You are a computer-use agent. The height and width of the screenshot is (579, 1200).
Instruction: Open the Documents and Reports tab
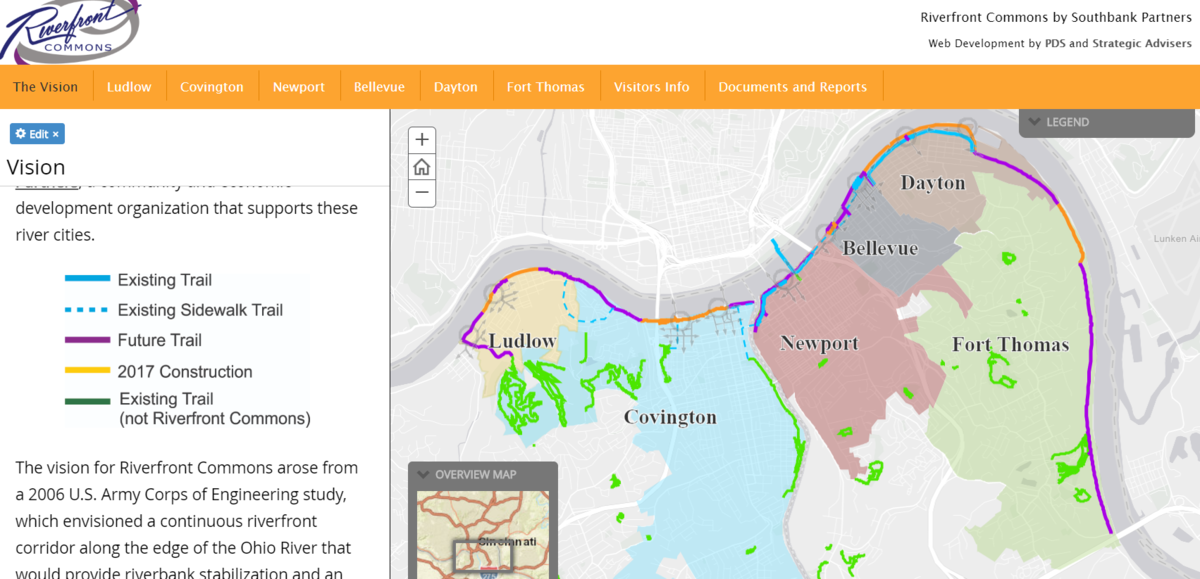point(793,87)
